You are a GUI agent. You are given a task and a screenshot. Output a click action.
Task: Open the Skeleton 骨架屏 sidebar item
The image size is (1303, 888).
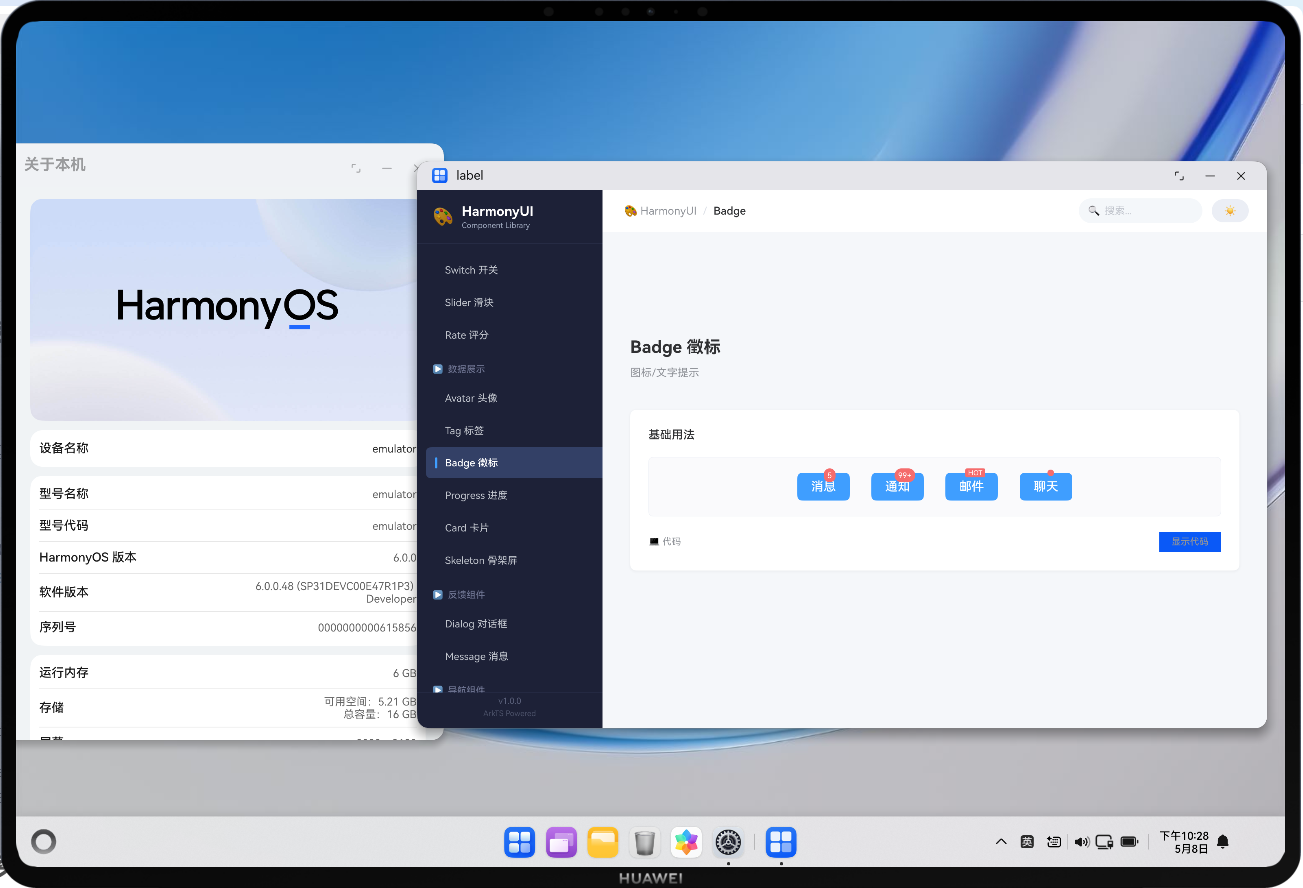[514, 561]
